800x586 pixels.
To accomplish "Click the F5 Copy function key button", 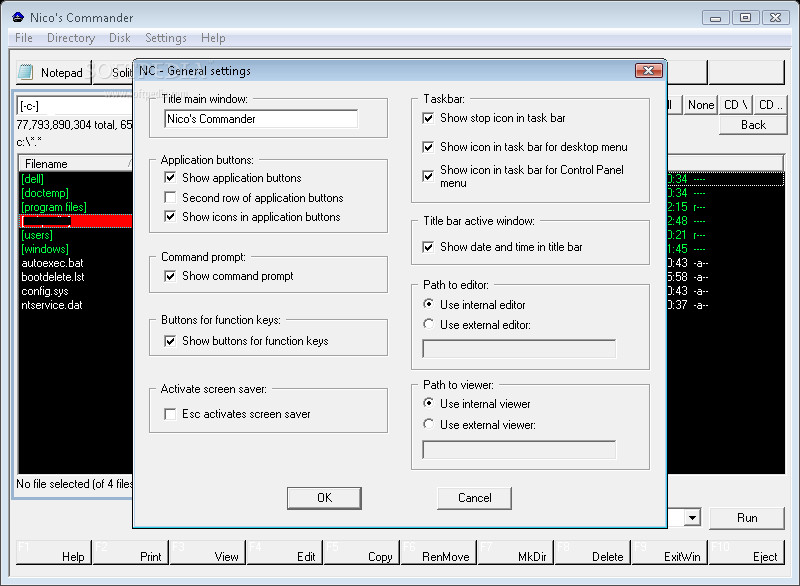I will click(362, 552).
